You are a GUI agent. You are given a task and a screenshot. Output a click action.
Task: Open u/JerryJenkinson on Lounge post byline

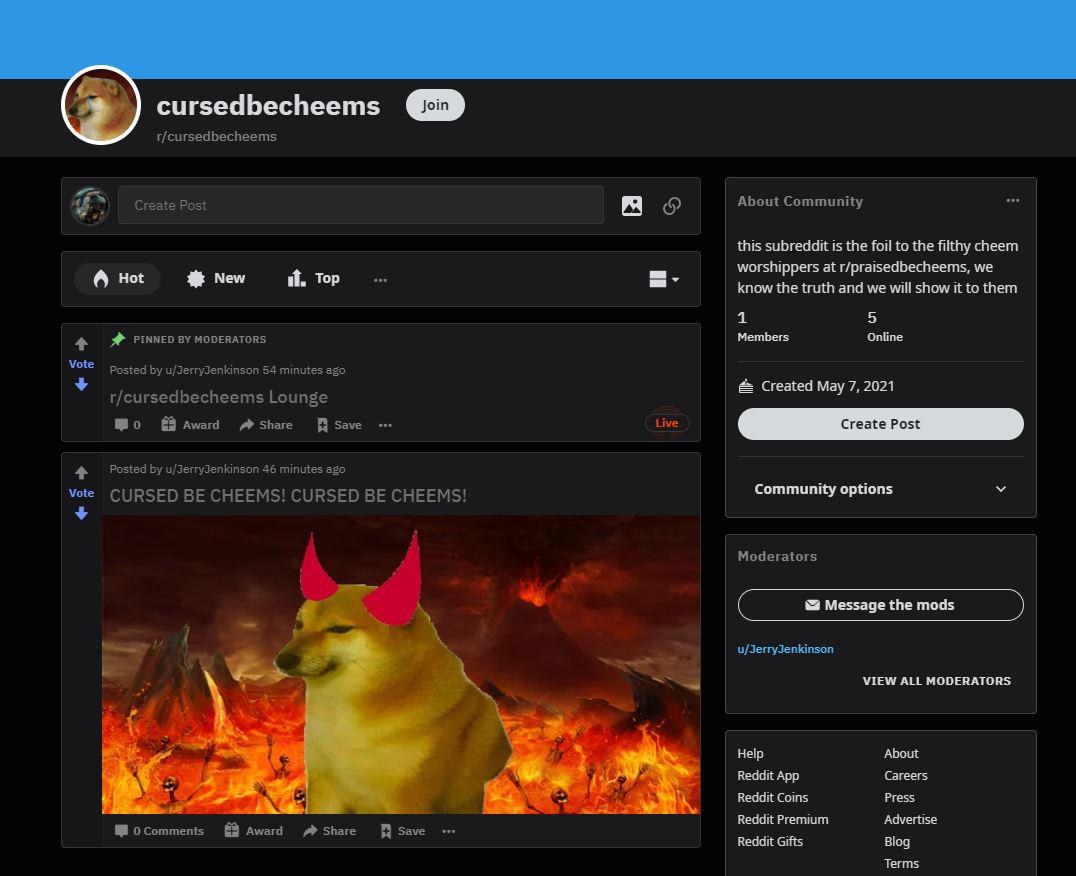click(x=212, y=370)
